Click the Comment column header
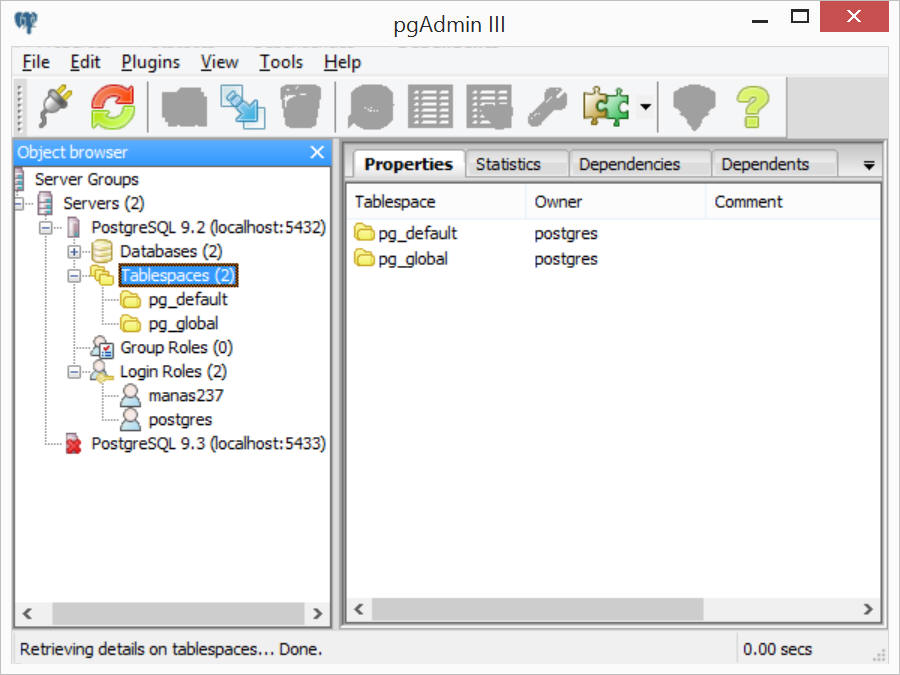The width and height of the screenshot is (900, 675). pyautogui.click(x=793, y=201)
